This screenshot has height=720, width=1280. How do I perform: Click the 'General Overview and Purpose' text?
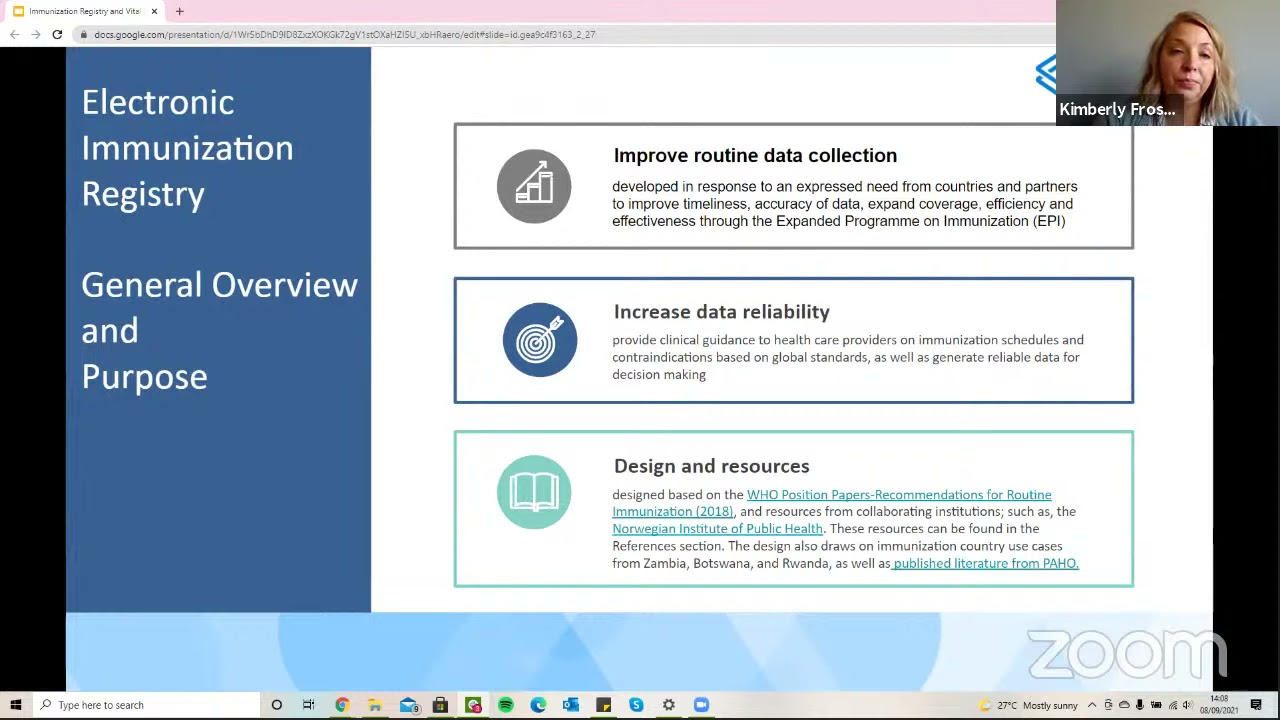pyautogui.click(x=219, y=331)
